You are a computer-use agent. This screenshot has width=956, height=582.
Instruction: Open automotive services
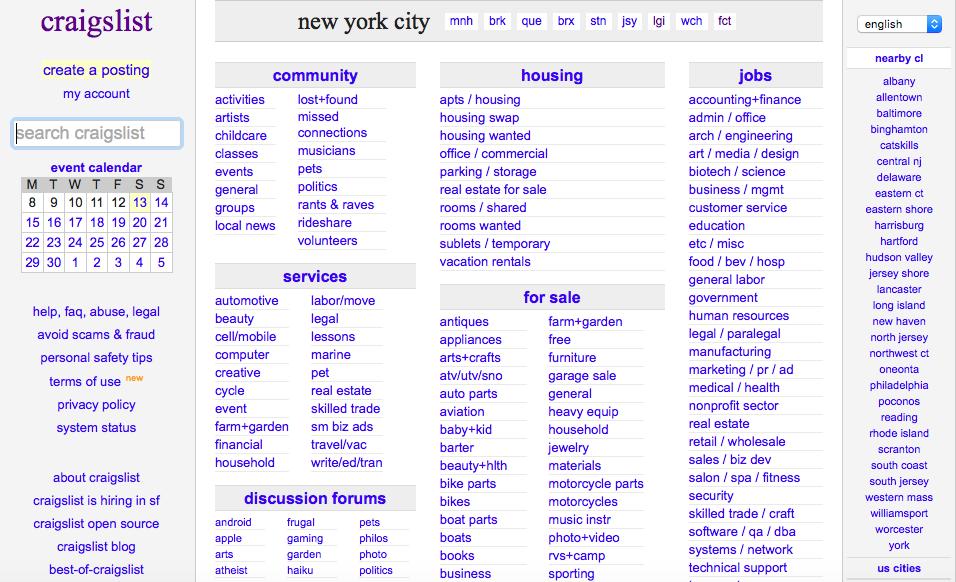(246, 300)
